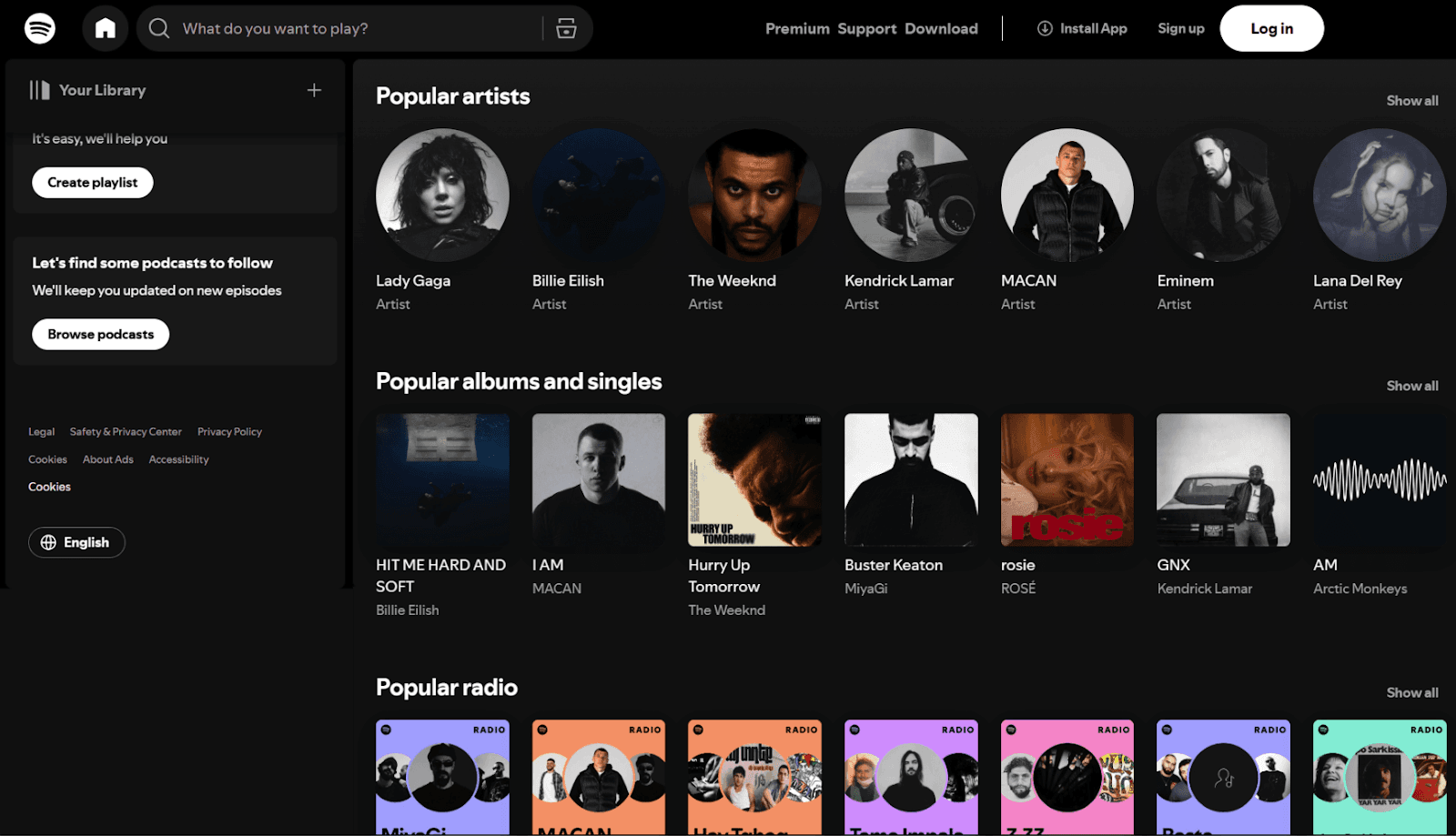Open the Support link

(867, 28)
